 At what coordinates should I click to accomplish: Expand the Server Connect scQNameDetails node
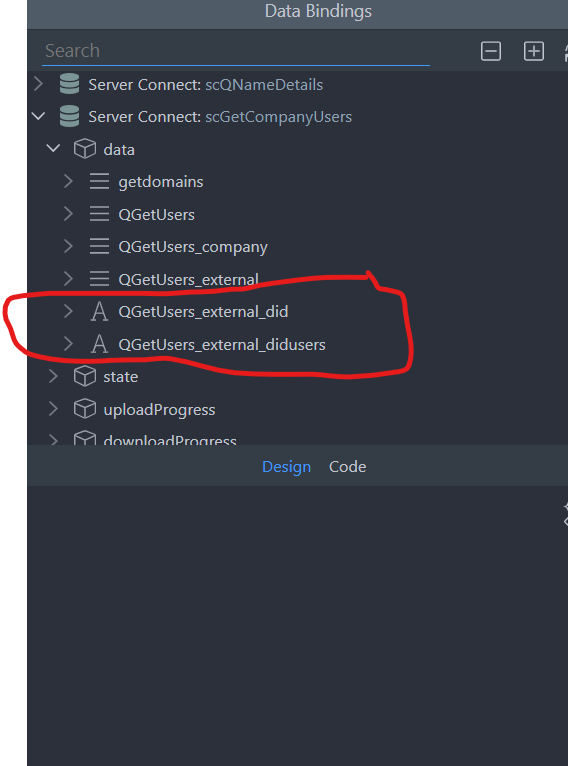[39, 84]
